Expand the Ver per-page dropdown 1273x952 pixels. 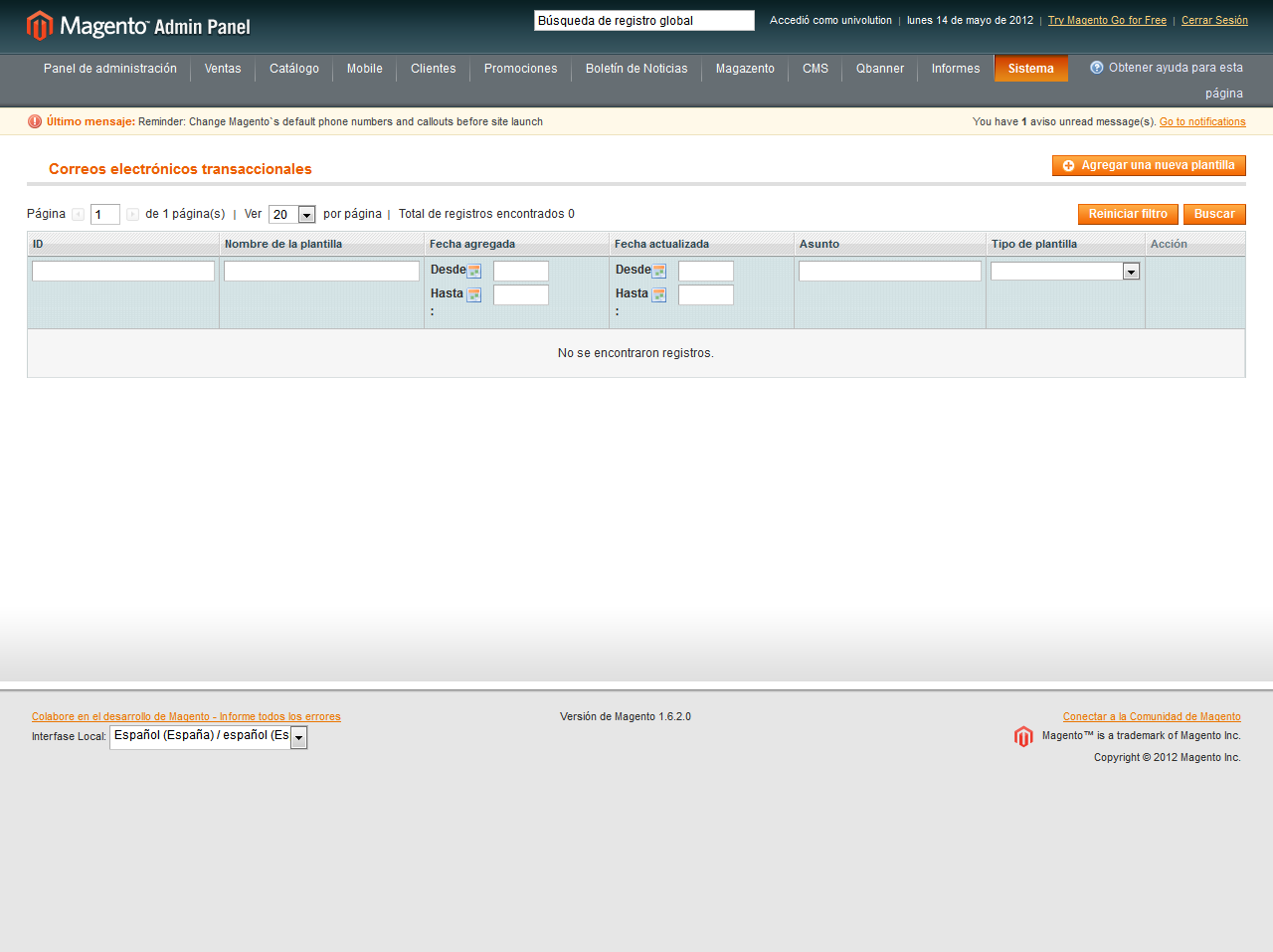pyautogui.click(x=306, y=215)
